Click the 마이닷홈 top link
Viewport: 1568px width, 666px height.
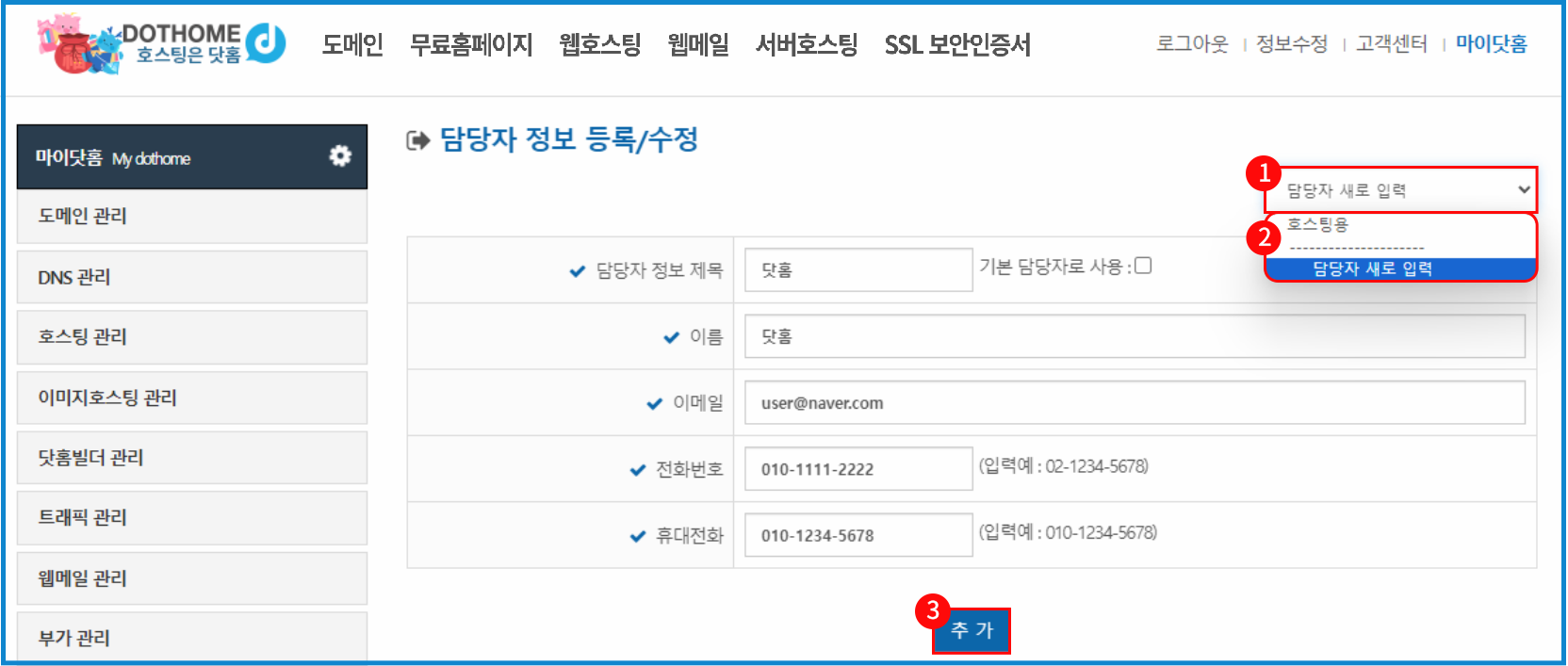click(x=1492, y=43)
